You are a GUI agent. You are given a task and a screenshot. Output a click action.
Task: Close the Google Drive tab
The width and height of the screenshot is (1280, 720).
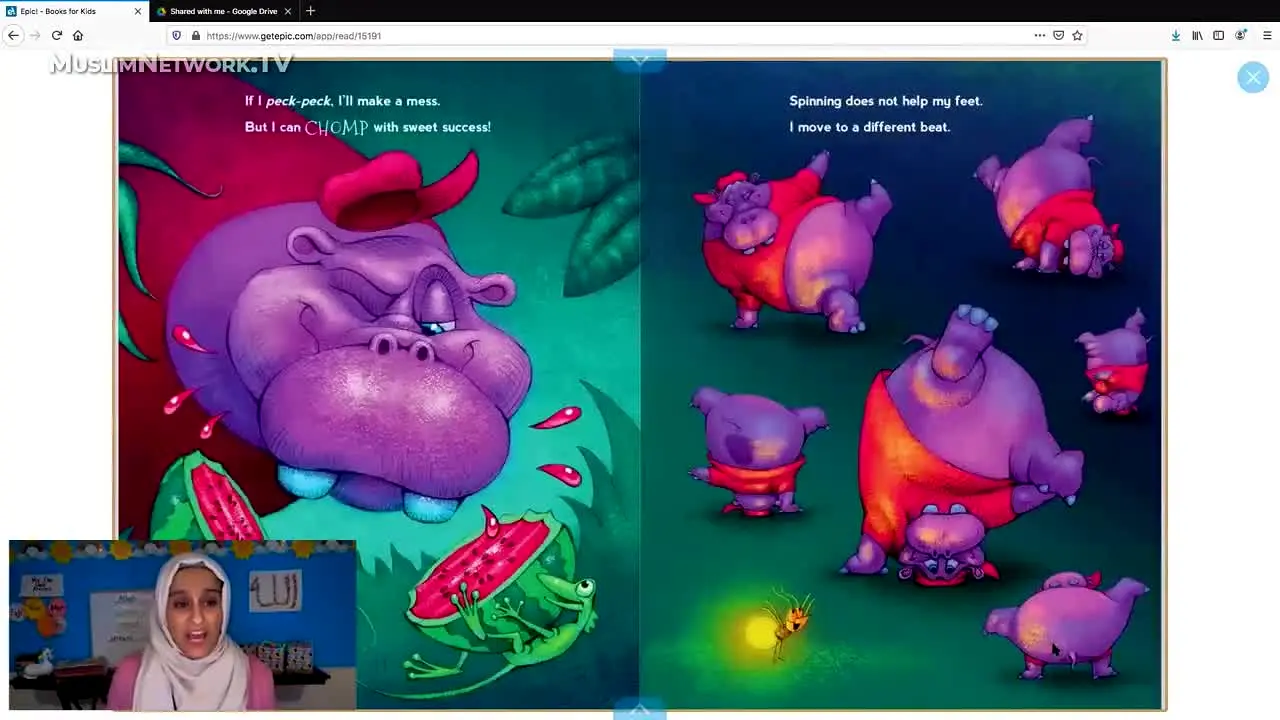[x=288, y=11]
